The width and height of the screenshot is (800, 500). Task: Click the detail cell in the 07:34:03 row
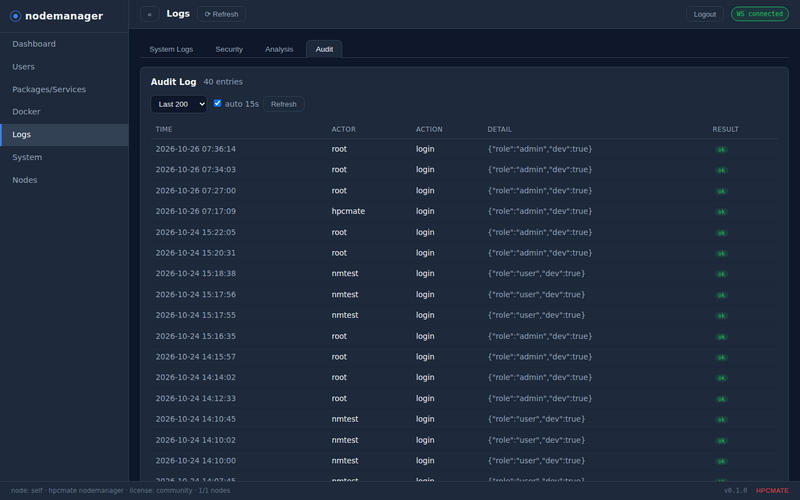click(x=540, y=170)
